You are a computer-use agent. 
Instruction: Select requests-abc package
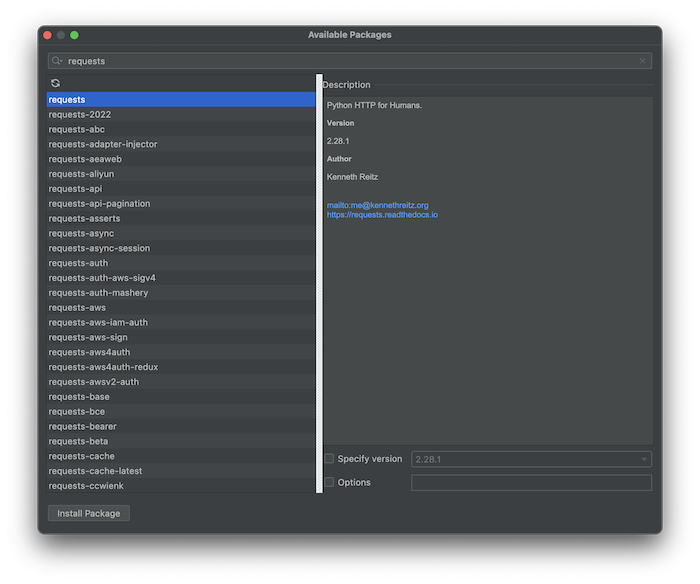point(181,129)
